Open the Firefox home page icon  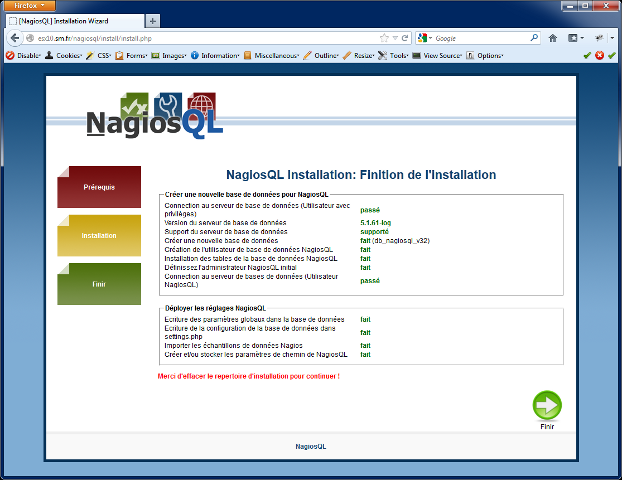[553, 38]
